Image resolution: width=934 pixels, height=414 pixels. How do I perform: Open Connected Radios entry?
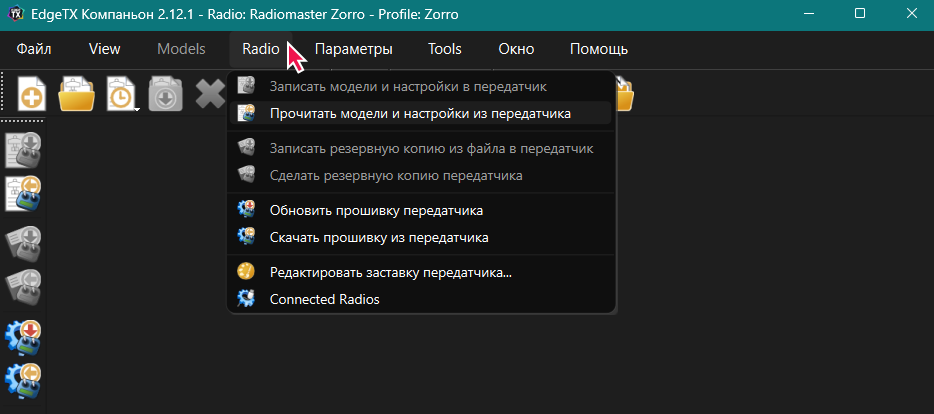[x=421, y=299]
